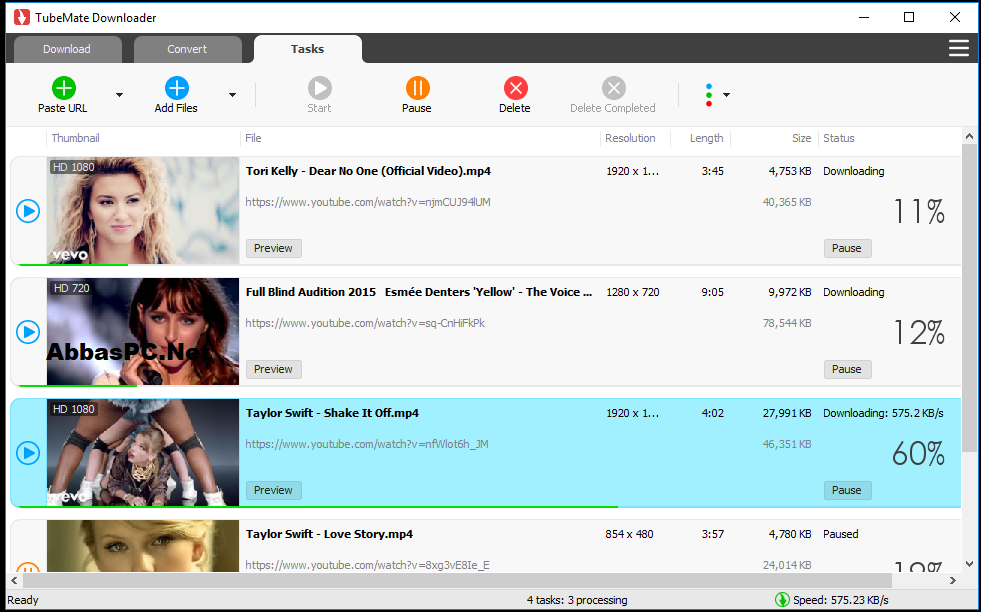Click the horizontal scrollbar thumb

click(456, 581)
